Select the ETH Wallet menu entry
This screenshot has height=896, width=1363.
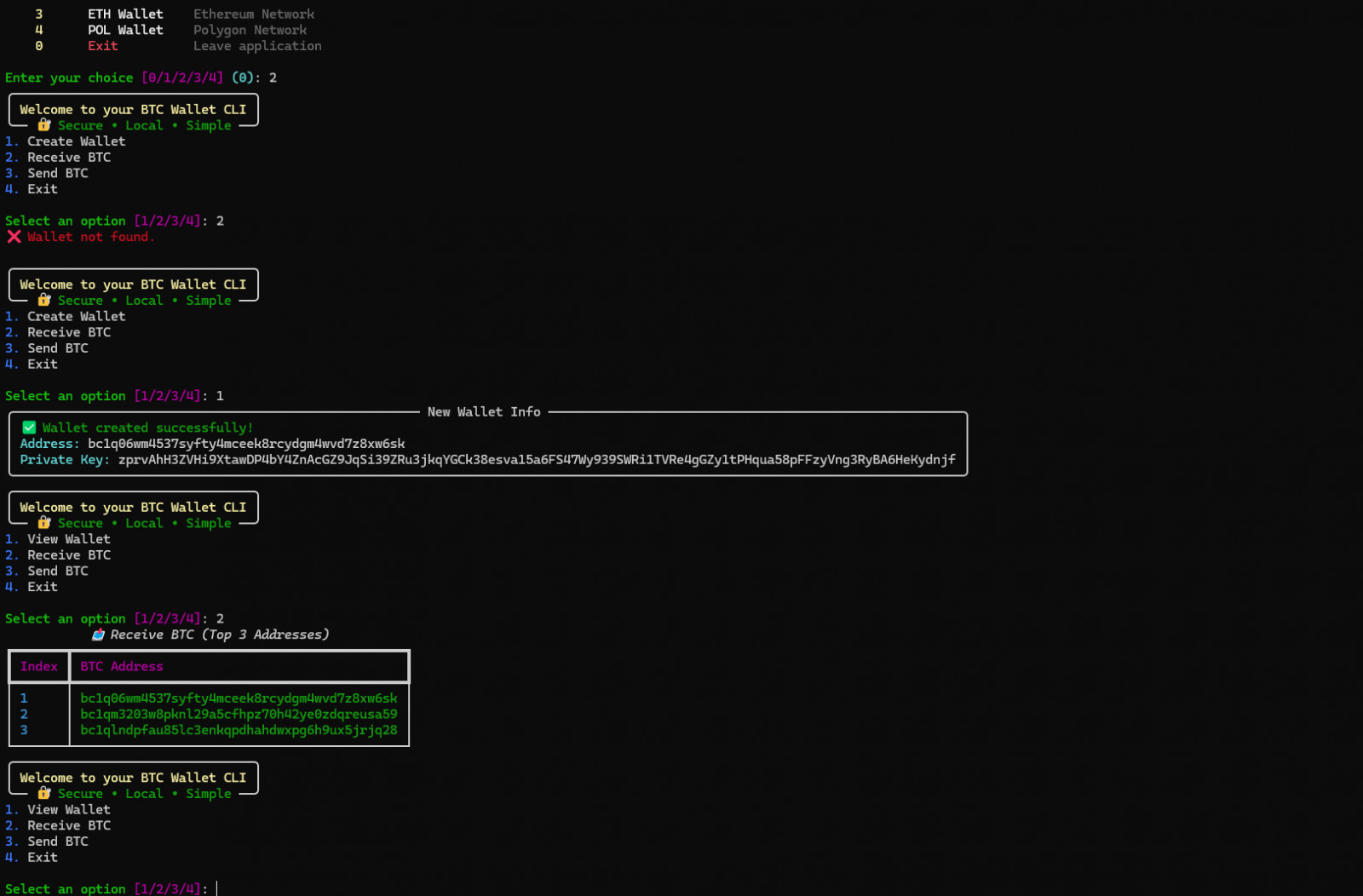(x=125, y=14)
